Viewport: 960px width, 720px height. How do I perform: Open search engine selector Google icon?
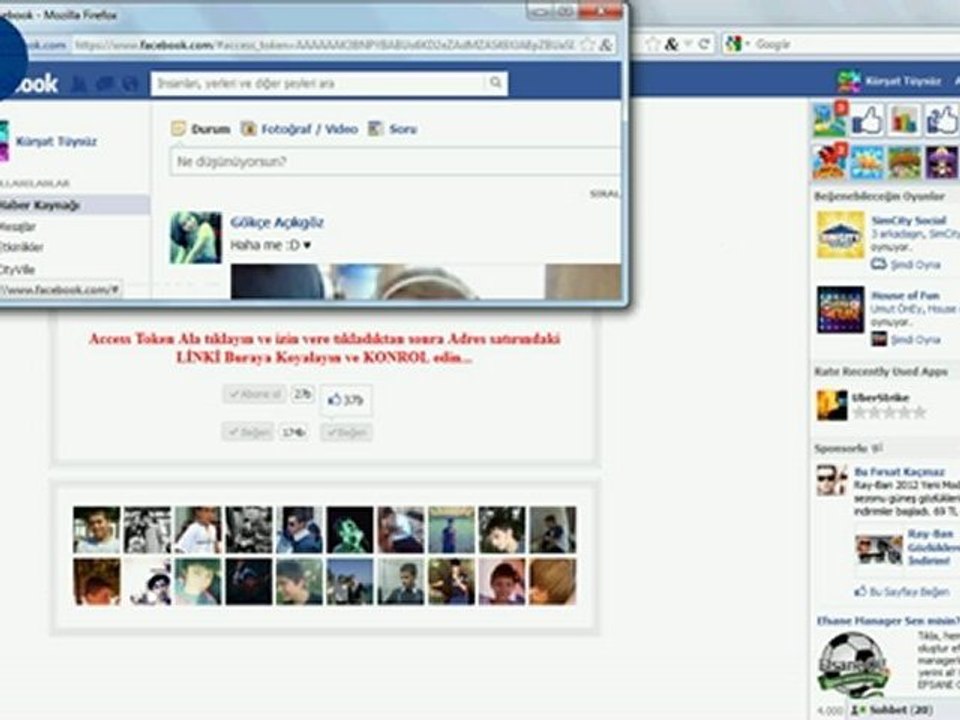pyautogui.click(x=733, y=43)
